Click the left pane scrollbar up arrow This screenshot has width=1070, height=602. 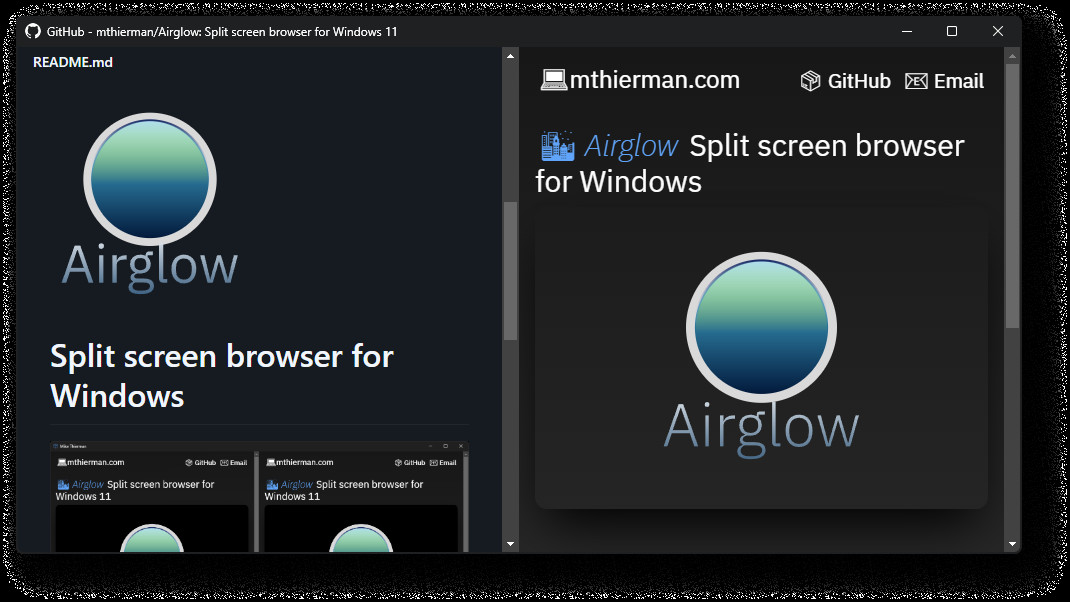coord(510,56)
